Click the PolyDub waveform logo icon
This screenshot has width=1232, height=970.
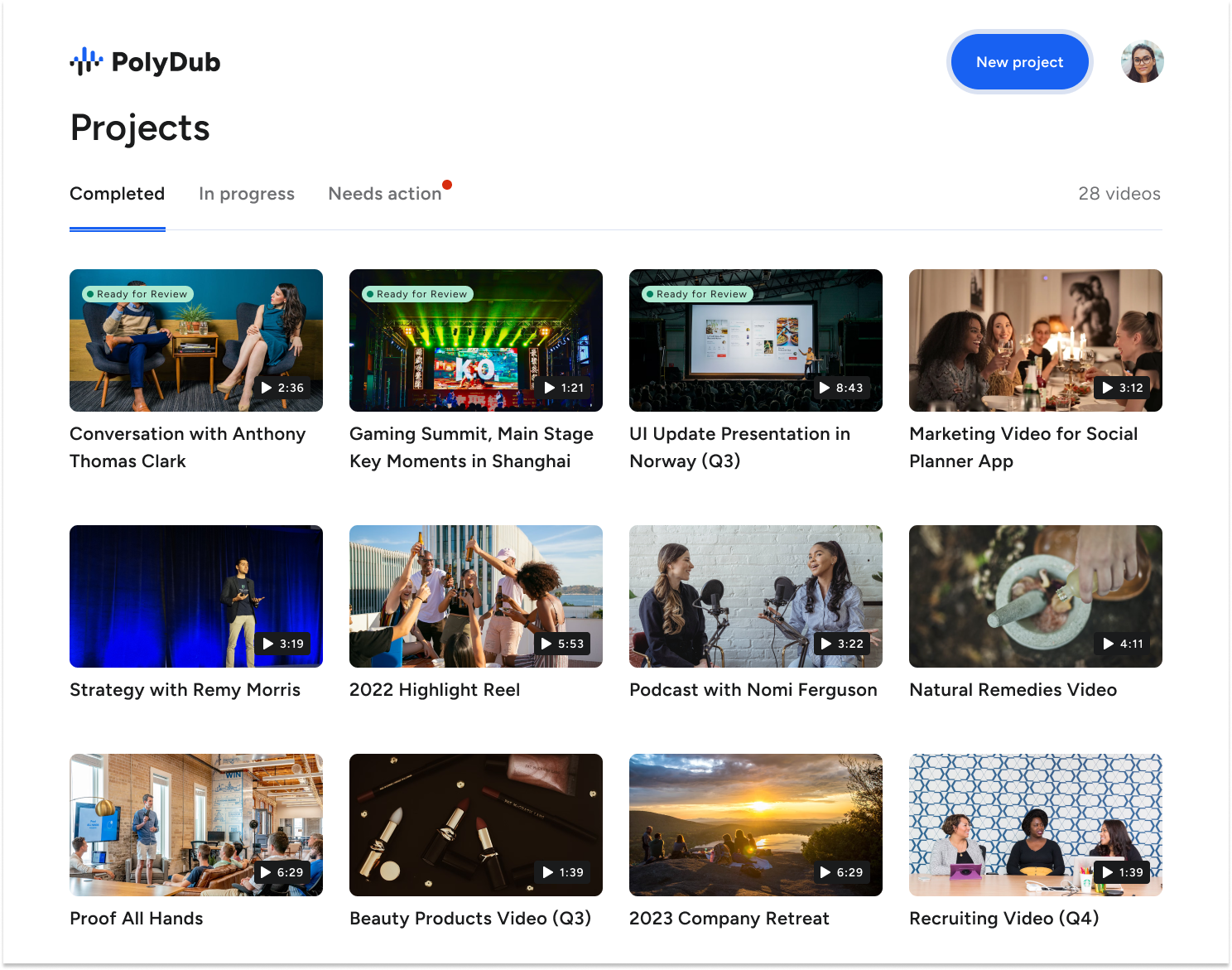[86, 61]
